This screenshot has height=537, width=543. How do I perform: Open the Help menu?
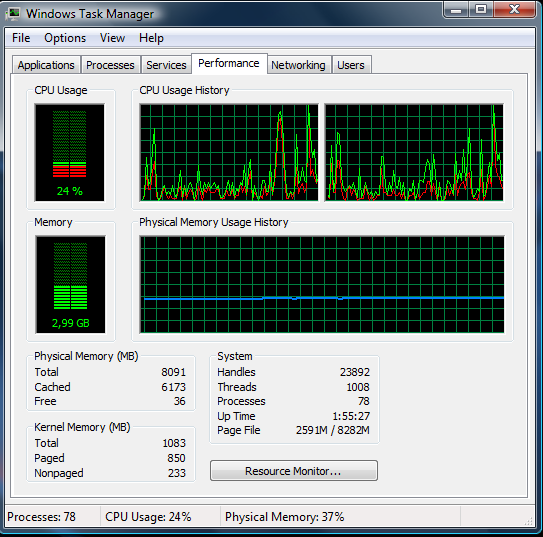(x=151, y=38)
